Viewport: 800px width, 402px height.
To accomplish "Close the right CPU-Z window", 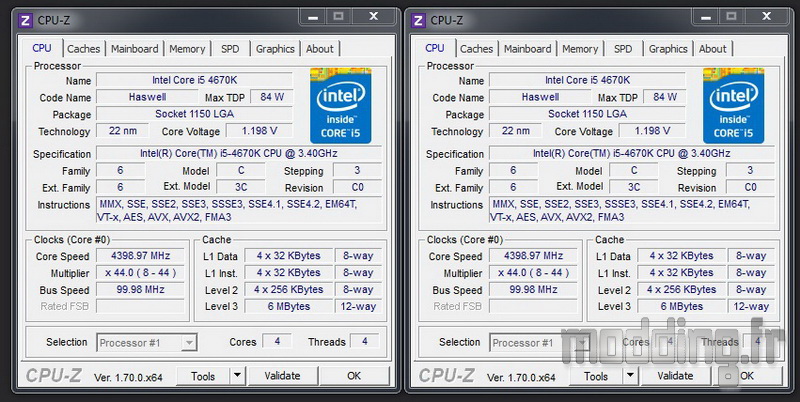I will click(766, 17).
